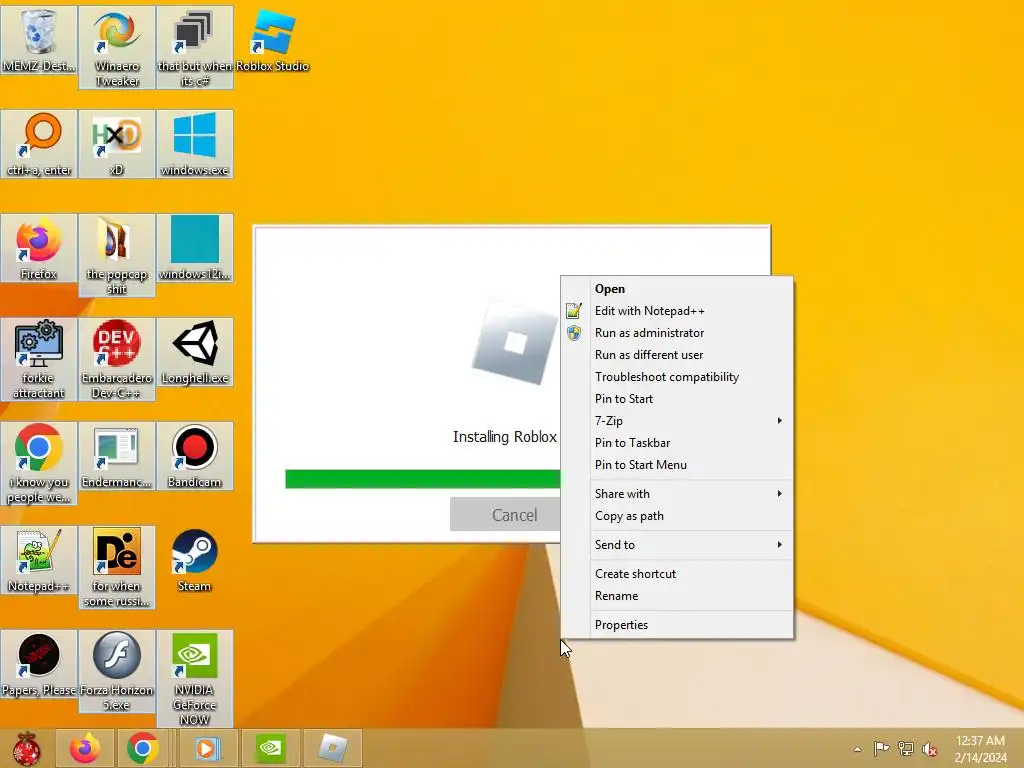The height and width of the screenshot is (768, 1024).
Task: Open the media player taskbar icon
Action: (x=207, y=748)
